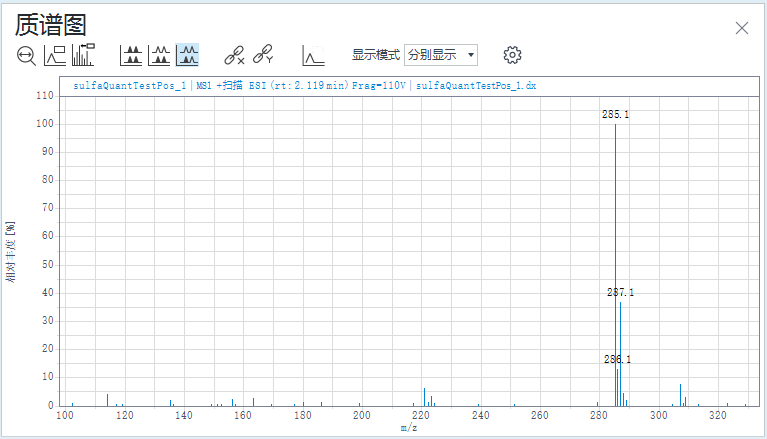The height and width of the screenshot is (439, 767).
Task: Click the 显示模式 label text
Action: click(376, 55)
